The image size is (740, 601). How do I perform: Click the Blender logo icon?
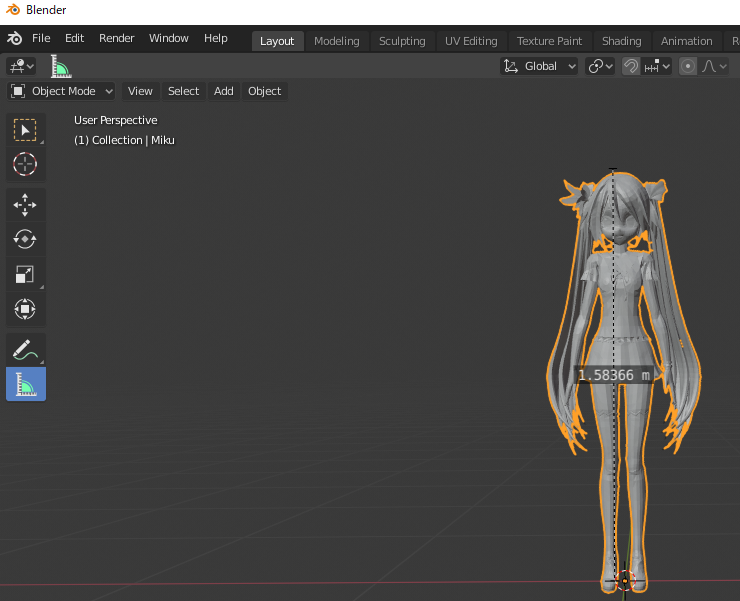(14, 38)
